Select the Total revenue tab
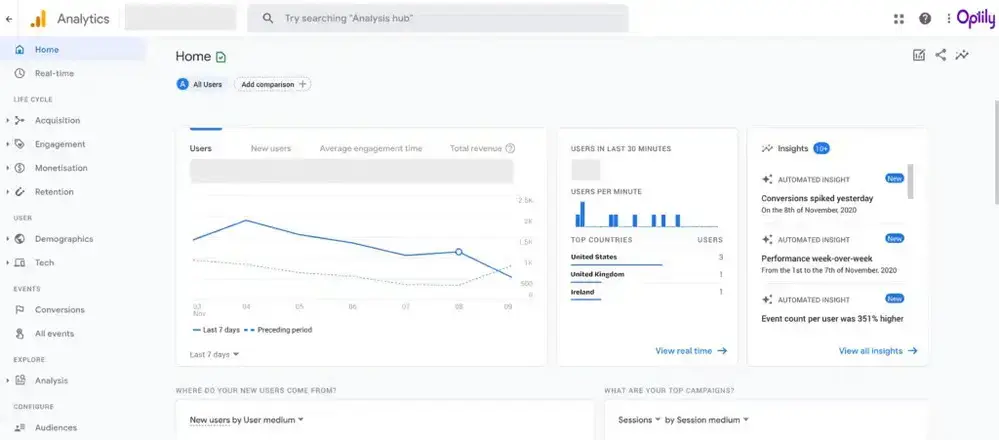 [476, 148]
